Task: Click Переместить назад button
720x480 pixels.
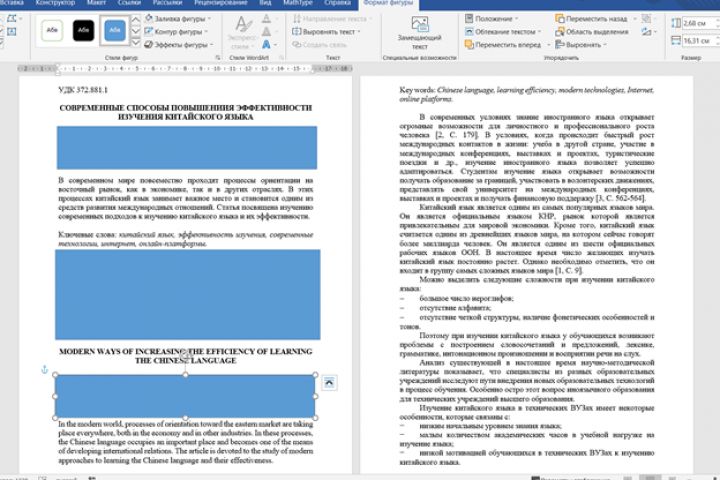Action: (591, 19)
